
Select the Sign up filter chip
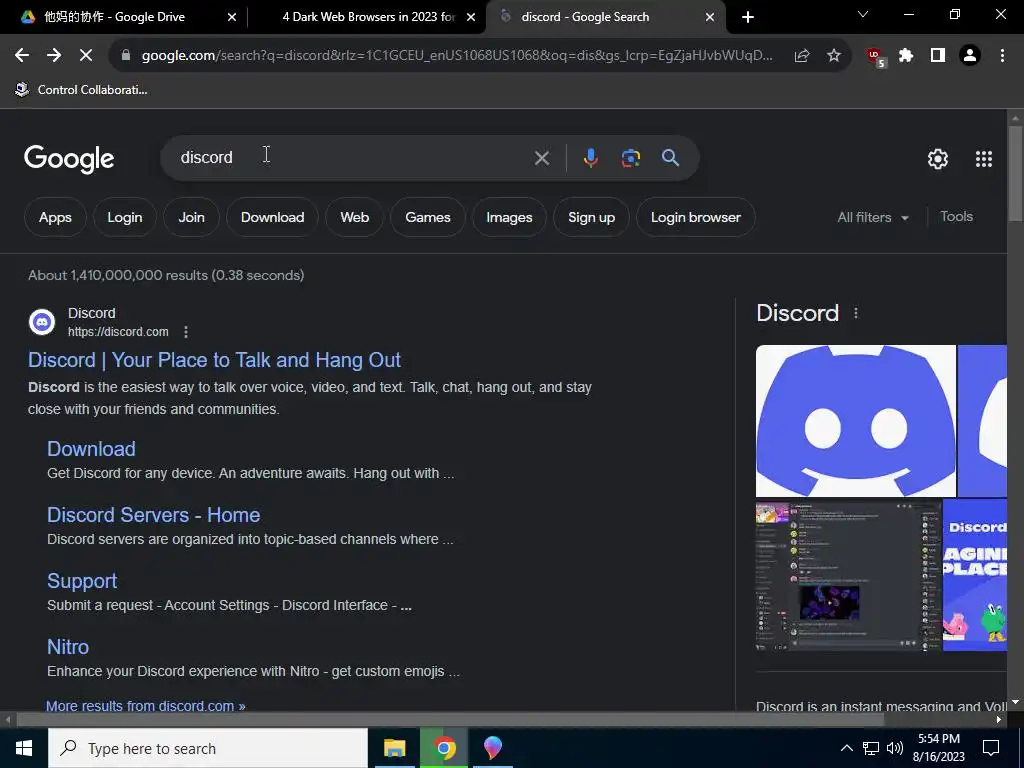pos(592,217)
